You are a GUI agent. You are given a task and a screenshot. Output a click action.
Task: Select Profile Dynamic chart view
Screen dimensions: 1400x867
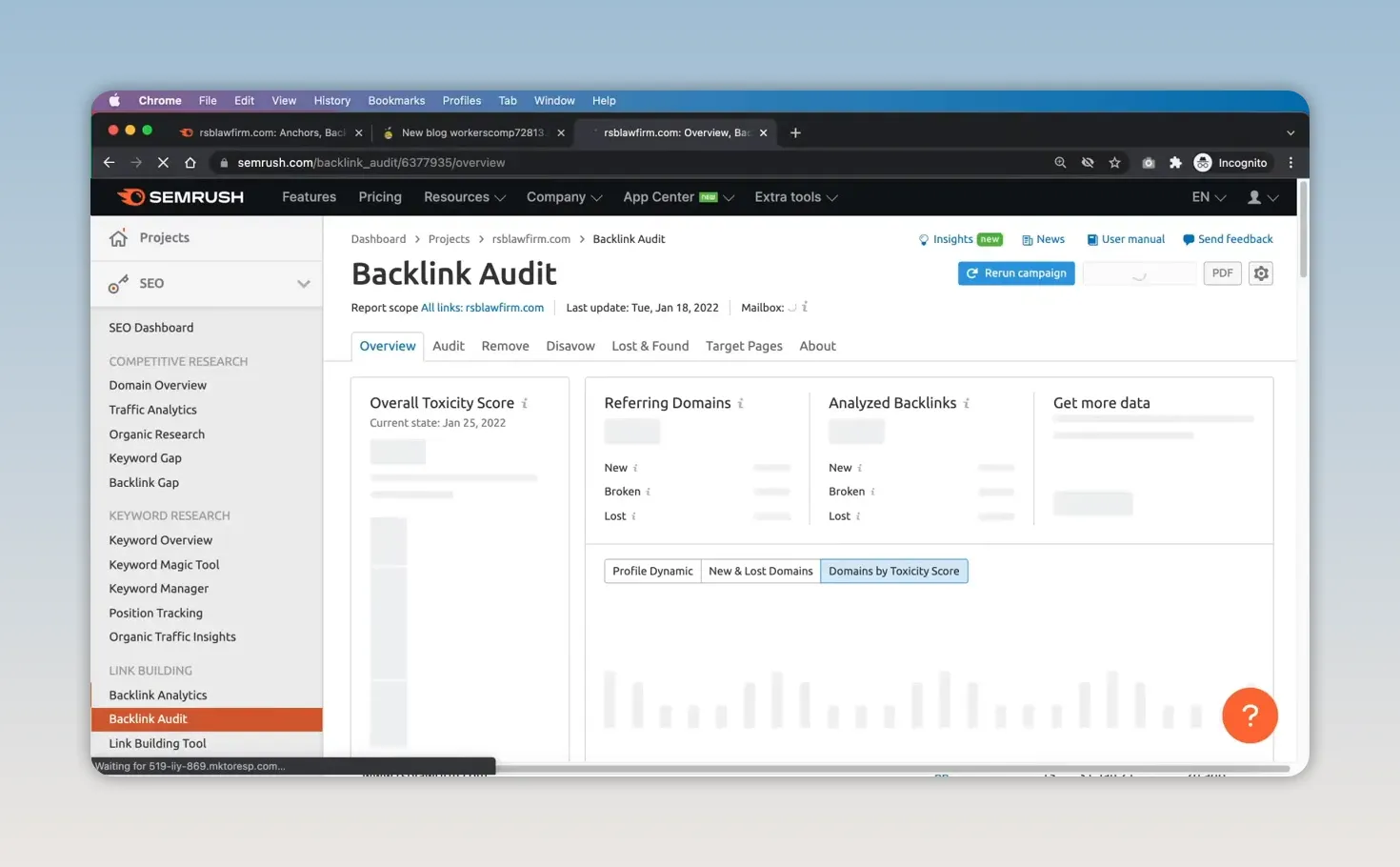(x=652, y=571)
